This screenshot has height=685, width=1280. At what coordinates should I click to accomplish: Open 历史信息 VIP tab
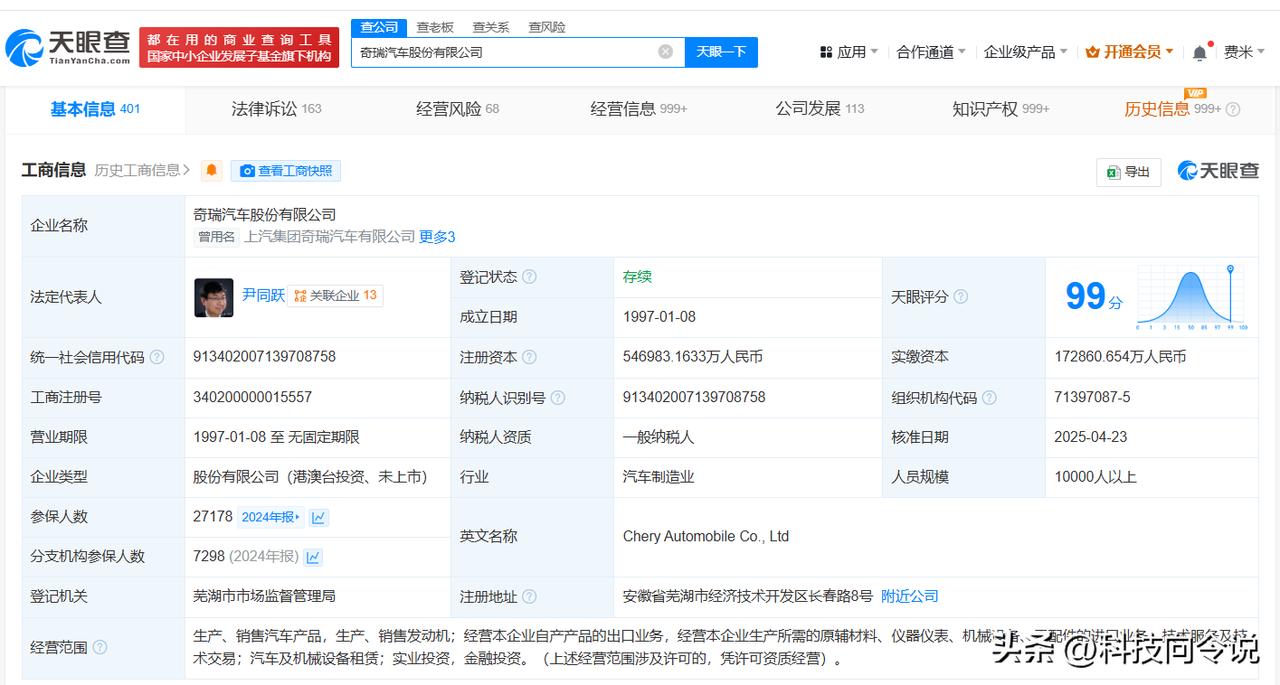coord(1172,109)
